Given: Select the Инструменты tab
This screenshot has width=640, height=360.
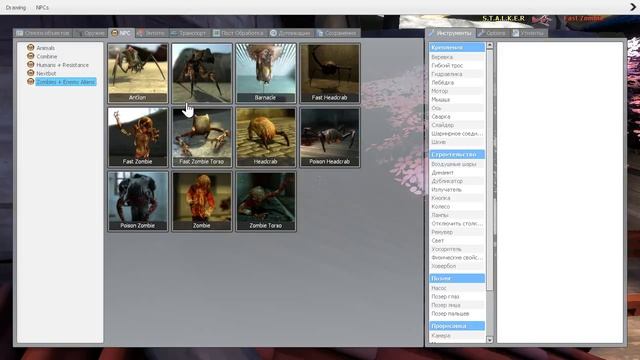Looking at the screenshot, I should 450,33.
